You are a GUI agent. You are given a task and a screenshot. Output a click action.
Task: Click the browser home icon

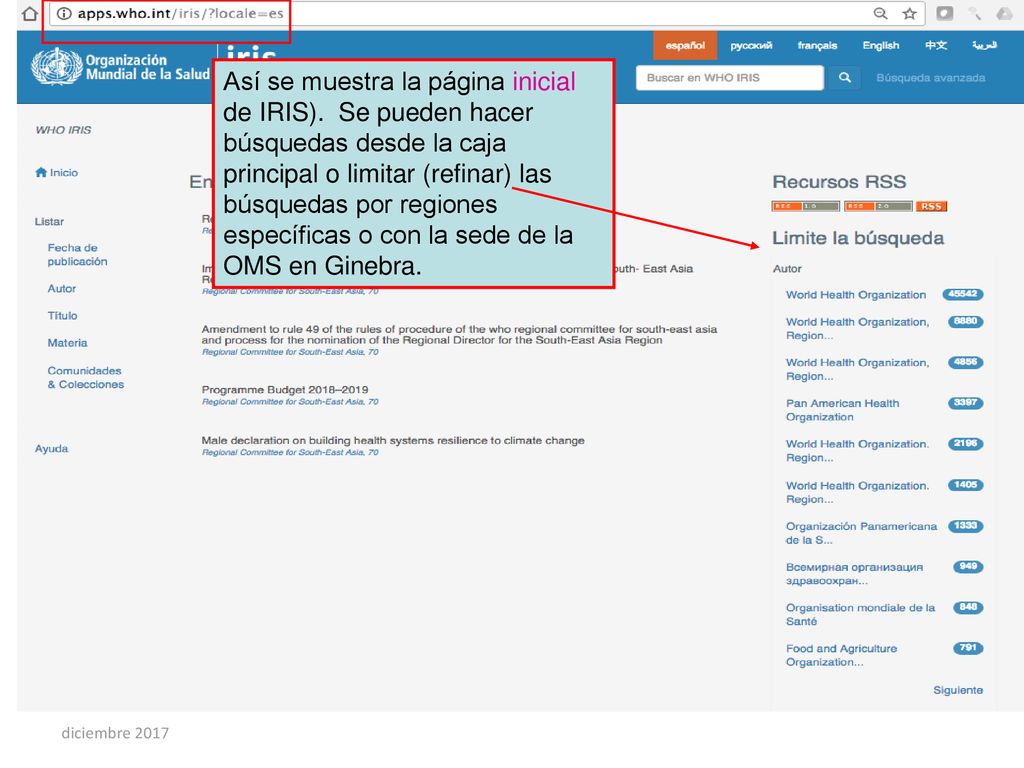coord(30,13)
